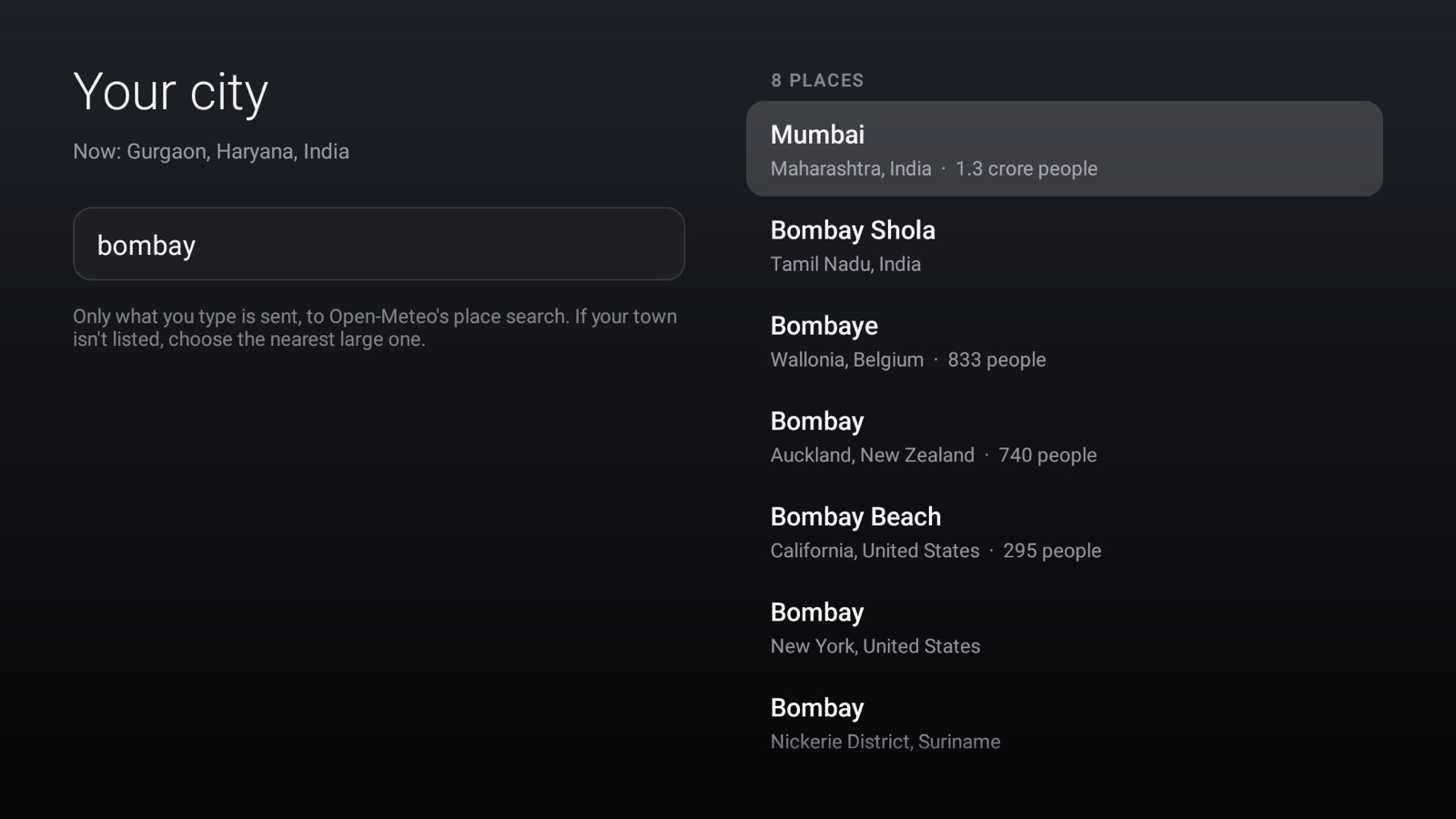Focus the city search field containing bombay
This screenshot has height=819, width=1456.
coord(379,244)
